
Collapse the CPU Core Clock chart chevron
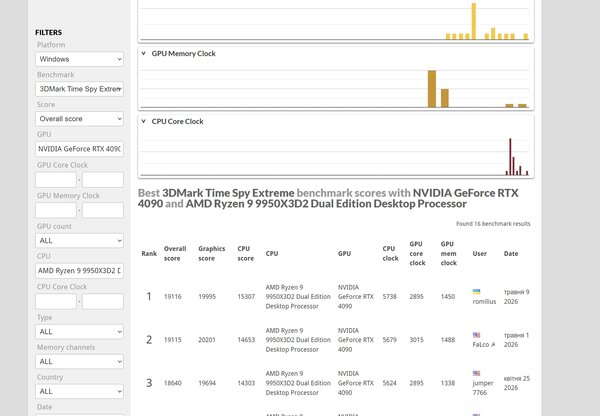pyautogui.click(x=143, y=121)
